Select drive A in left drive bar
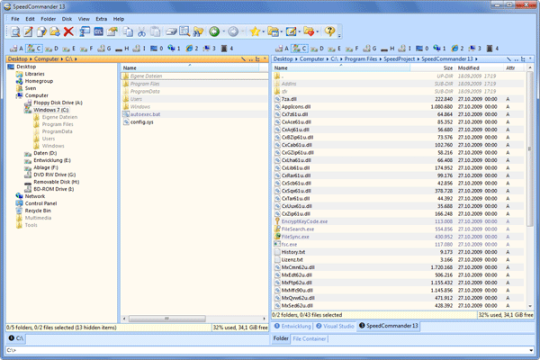540x360 pixels. click(x=16, y=49)
